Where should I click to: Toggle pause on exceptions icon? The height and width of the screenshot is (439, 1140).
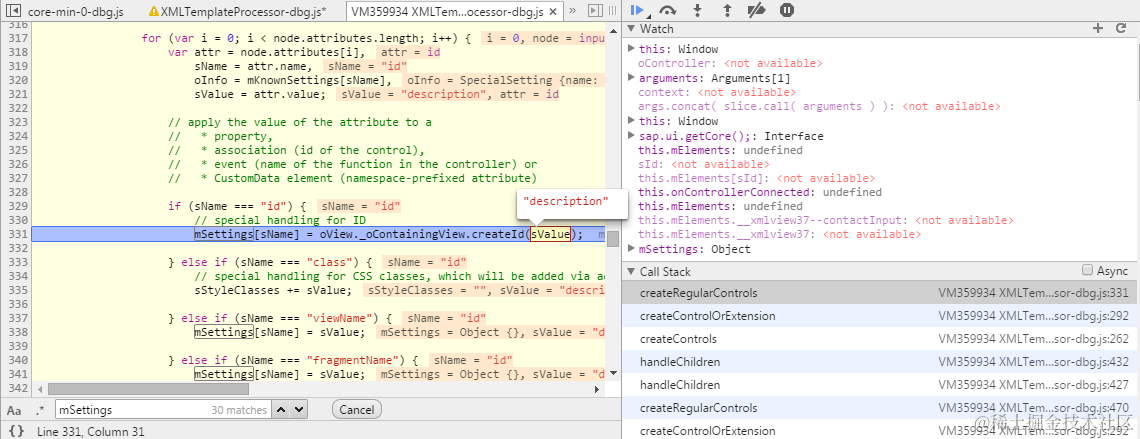(x=787, y=10)
